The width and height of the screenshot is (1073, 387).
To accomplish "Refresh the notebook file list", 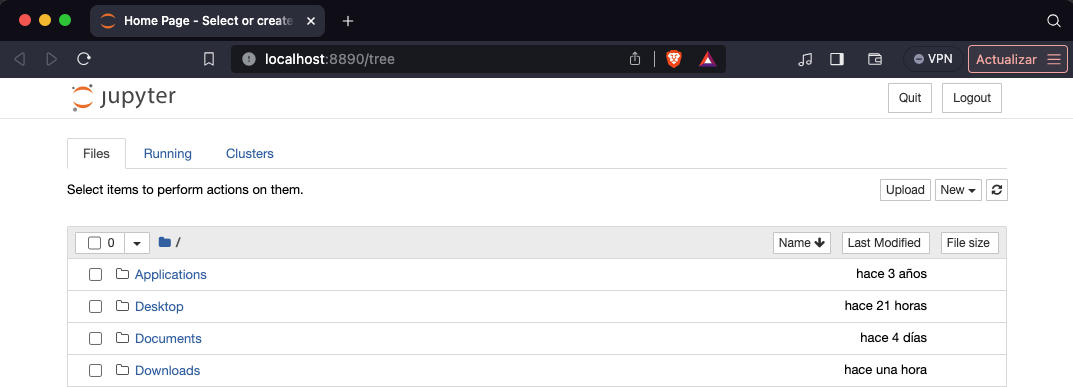I will tap(997, 190).
